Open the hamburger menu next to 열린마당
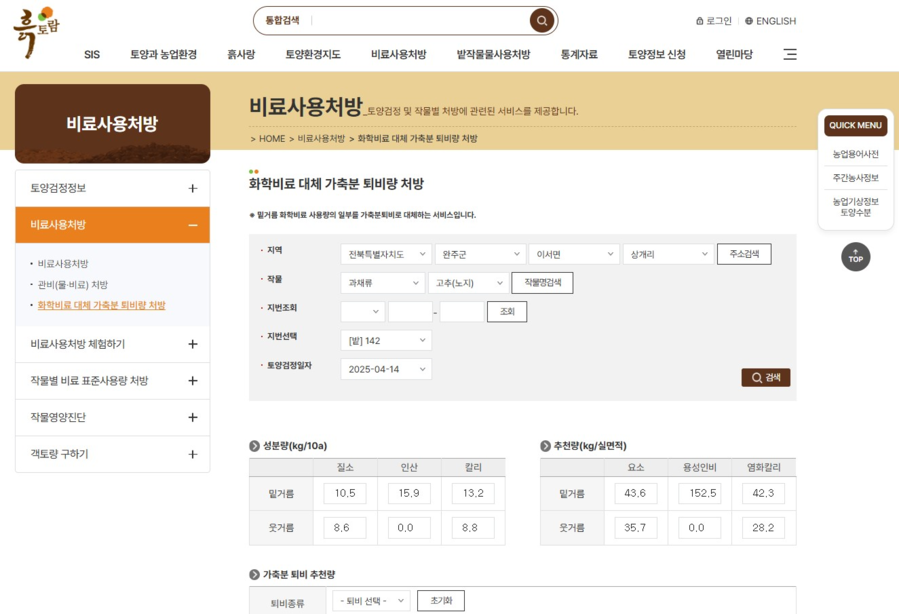Image resolution: width=899 pixels, height=614 pixels. pyautogui.click(x=789, y=55)
